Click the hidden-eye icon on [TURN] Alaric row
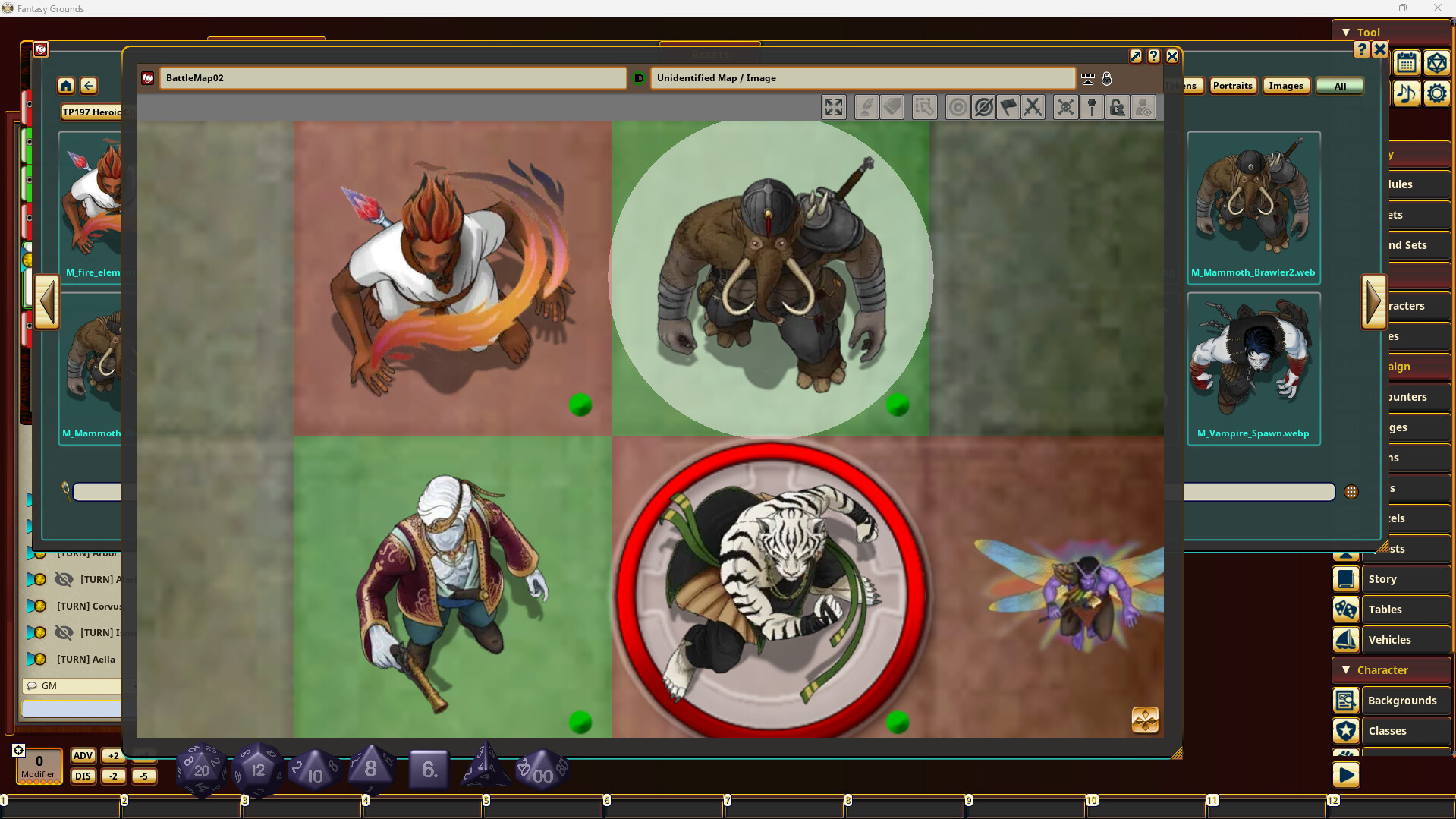 click(x=64, y=579)
